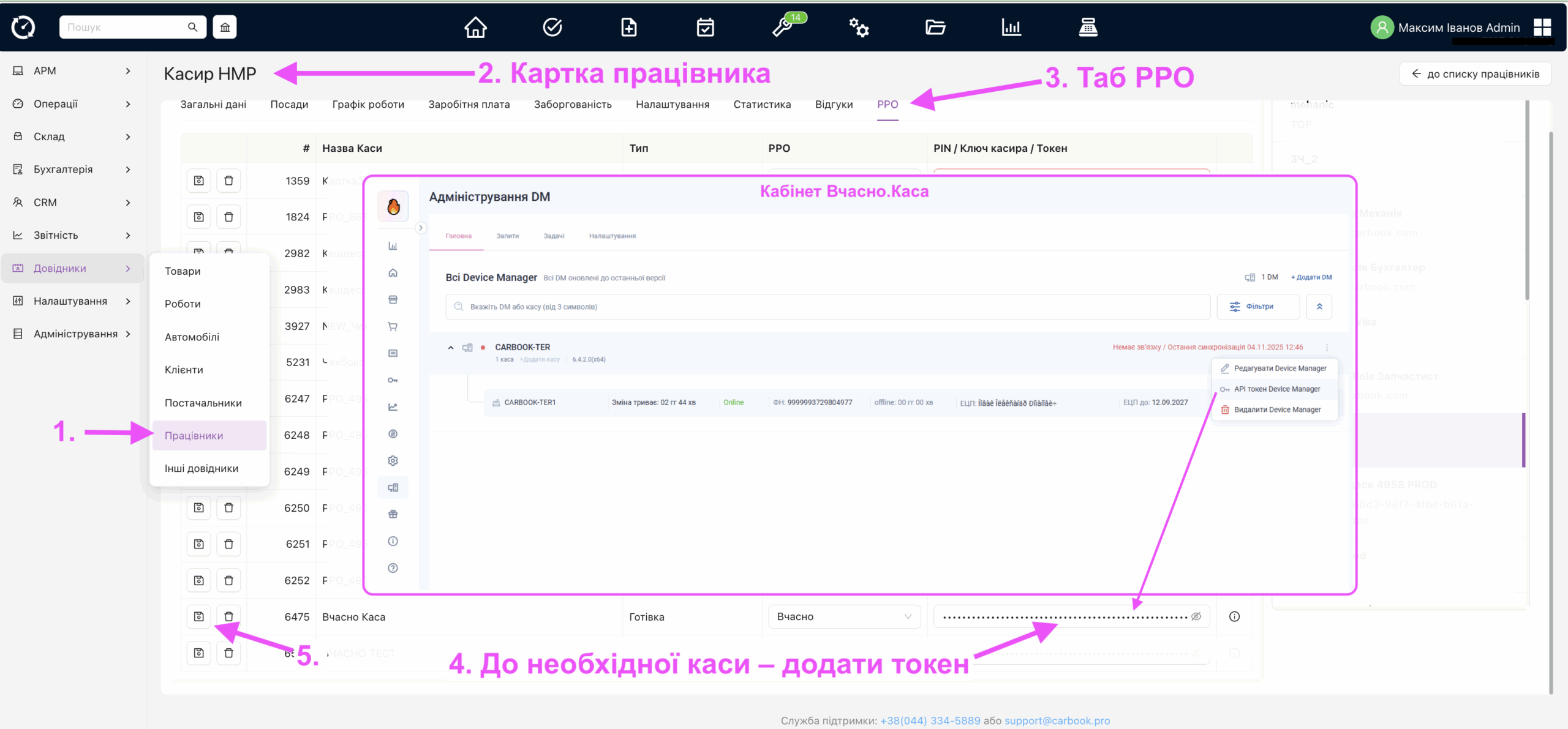1568x729 pixels.
Task: Open the Вчасно PPO dropdown for row 6475
Action: pyautogui.click(x=844, y=616)
